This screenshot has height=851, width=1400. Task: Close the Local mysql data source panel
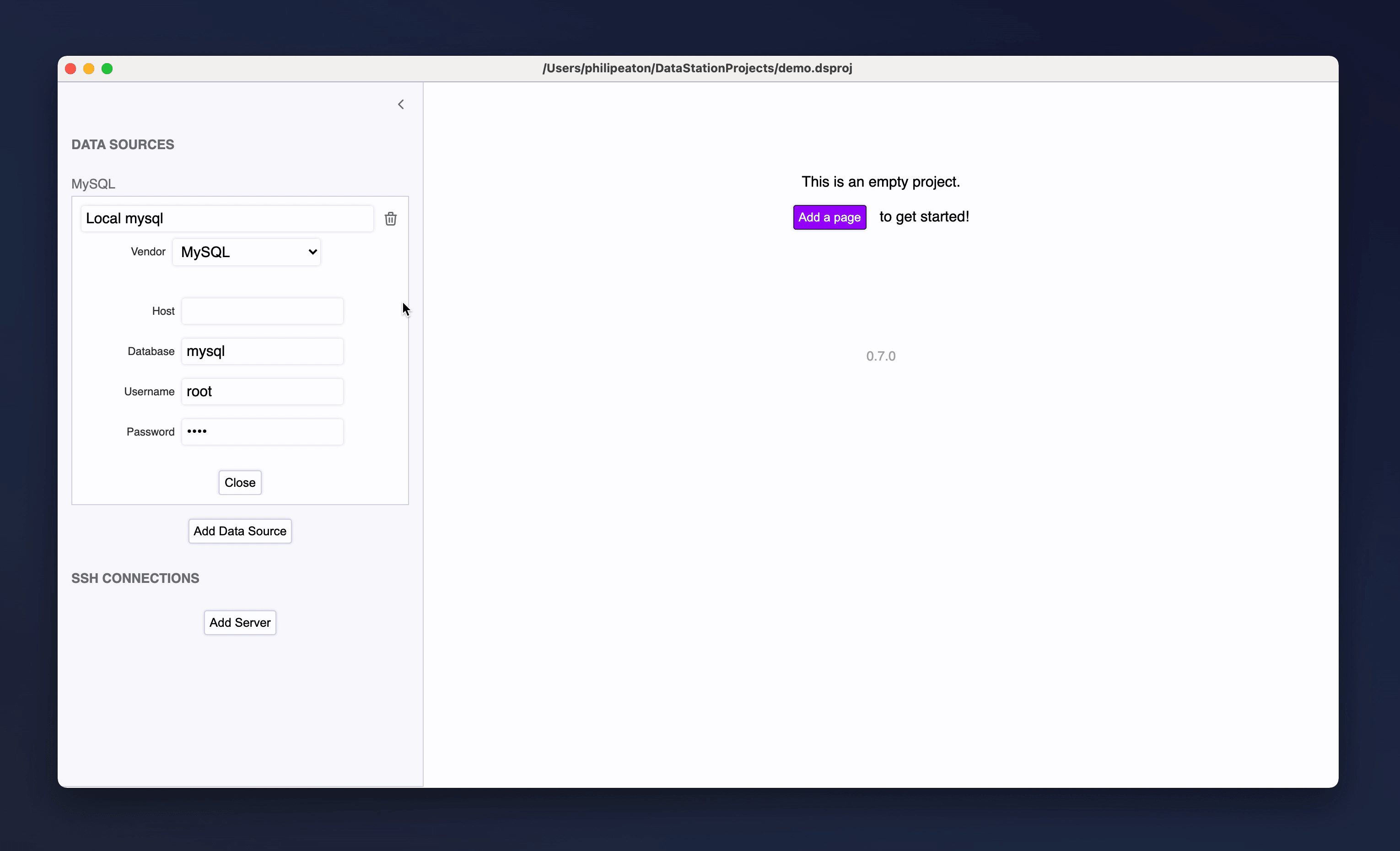coord(240,482)
